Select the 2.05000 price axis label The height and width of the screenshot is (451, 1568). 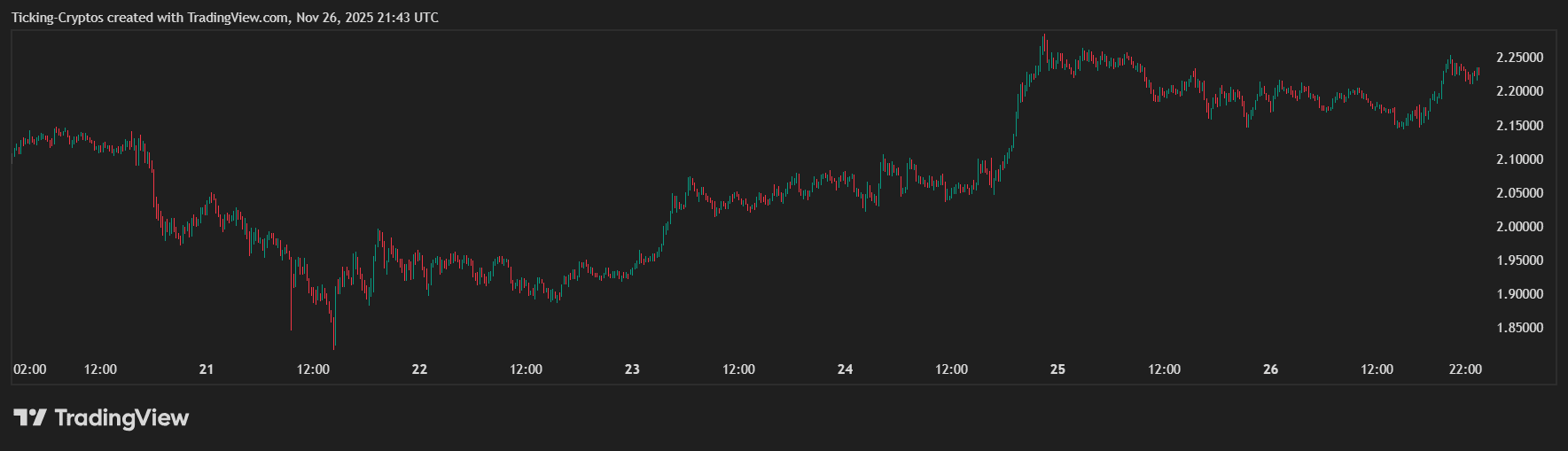[x=1519, y=193]
